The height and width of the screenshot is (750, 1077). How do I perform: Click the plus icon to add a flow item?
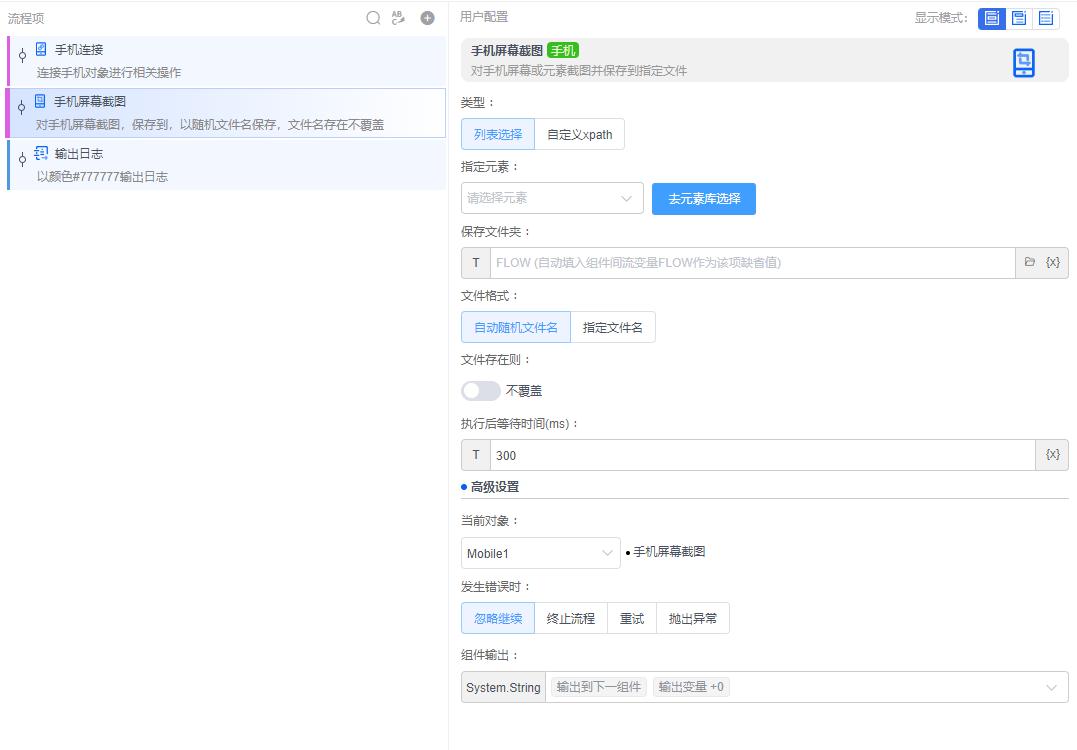click(427, 17)
